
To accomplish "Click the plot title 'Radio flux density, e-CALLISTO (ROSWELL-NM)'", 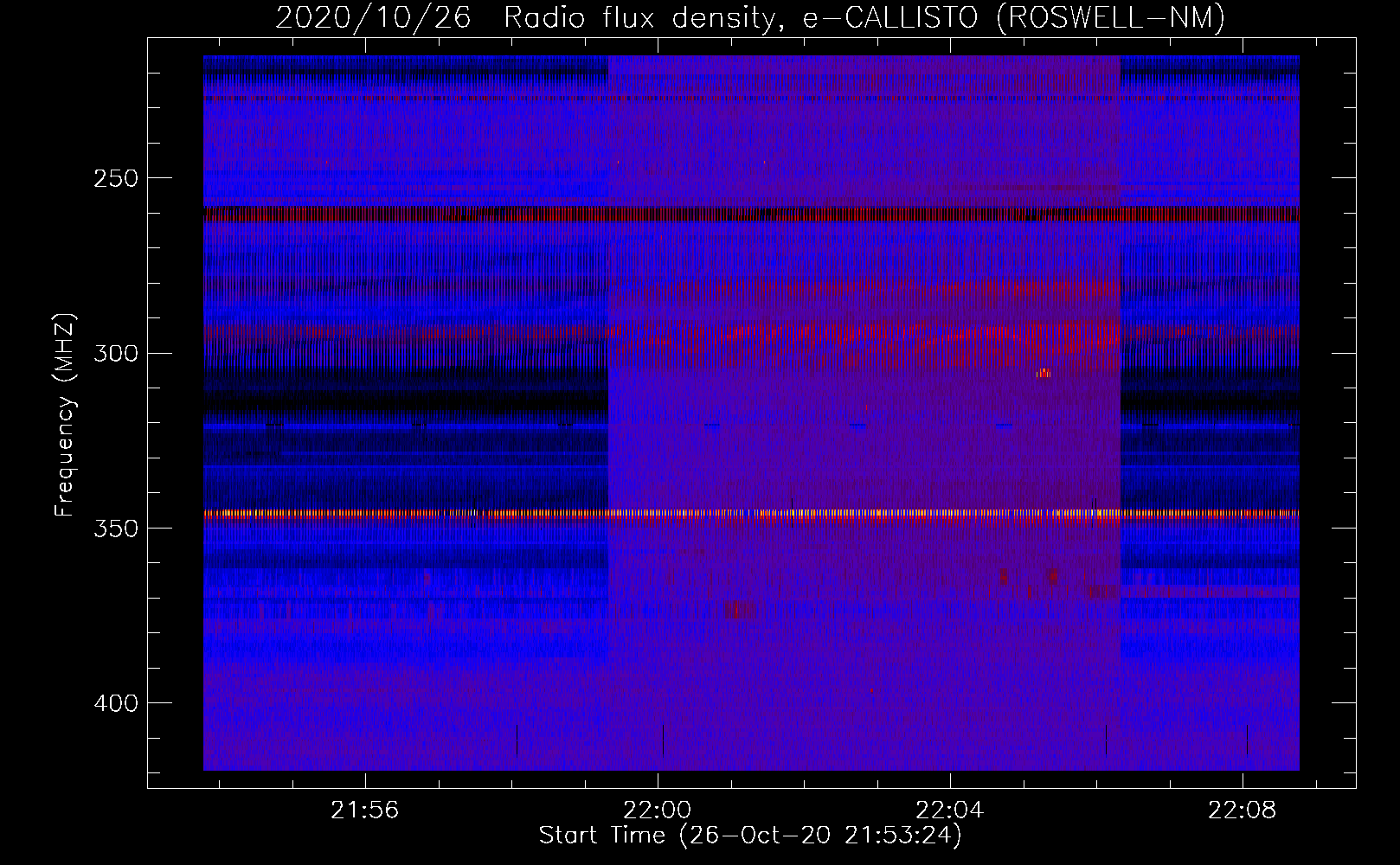I will point(864,17).
